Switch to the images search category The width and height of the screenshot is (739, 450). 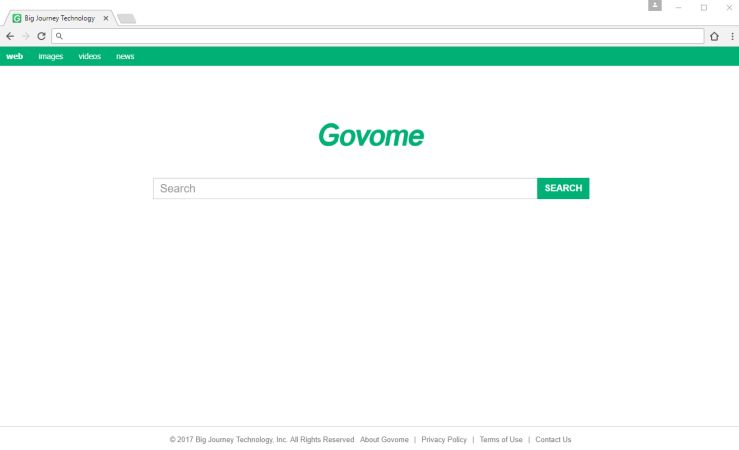50,56
